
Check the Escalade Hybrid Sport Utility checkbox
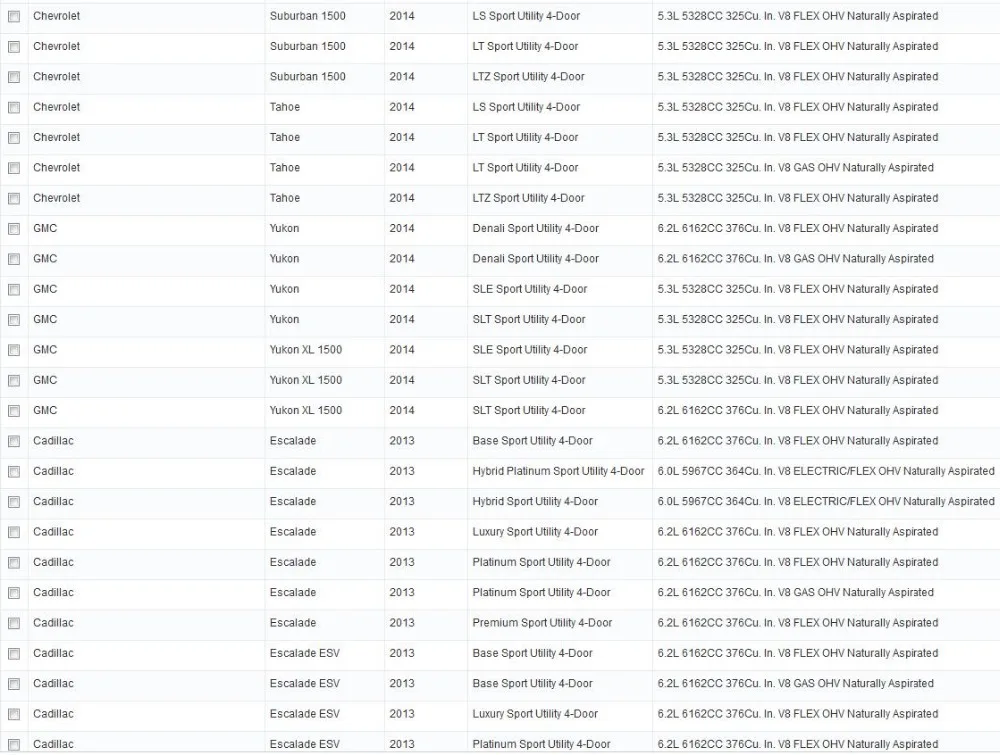point(14,502)
